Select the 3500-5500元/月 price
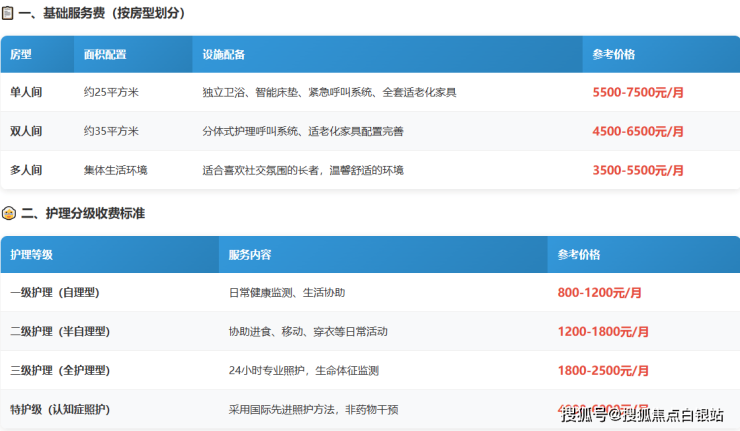 coord(638,170)
